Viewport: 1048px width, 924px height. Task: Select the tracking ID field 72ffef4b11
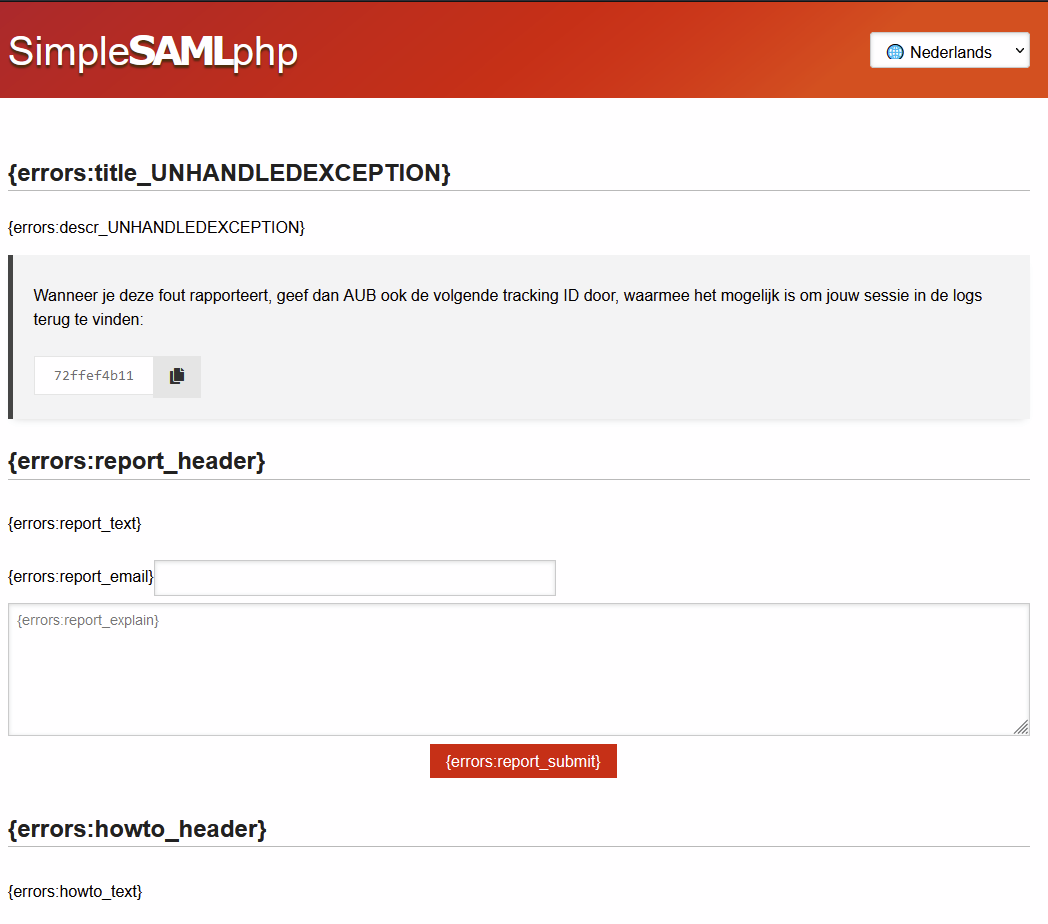(94, 376)
